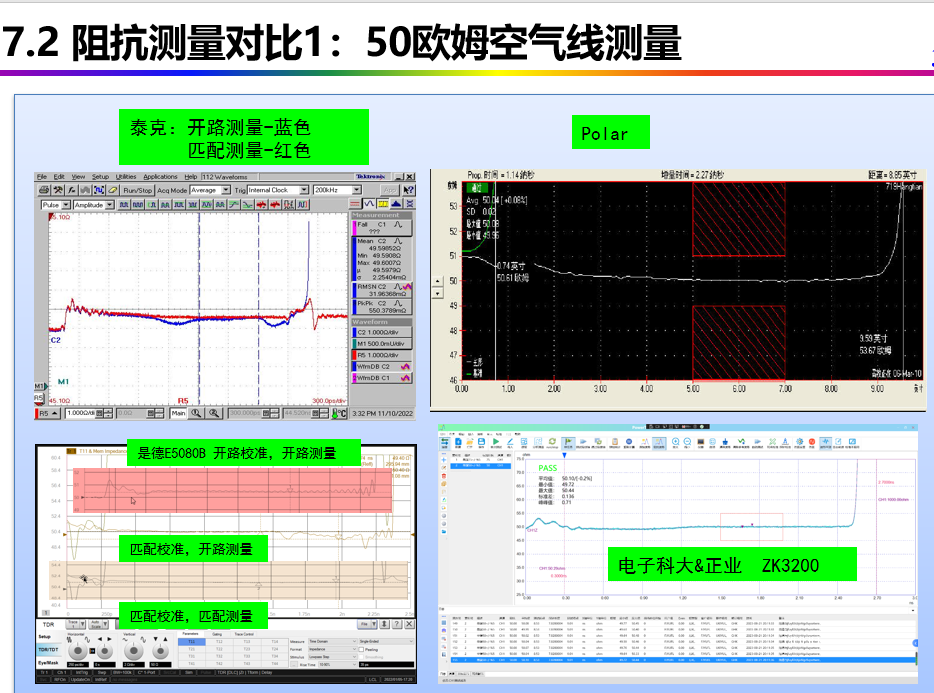Click the blue mask triangle icon
This screenshot has width=934, height=693.
396,204
